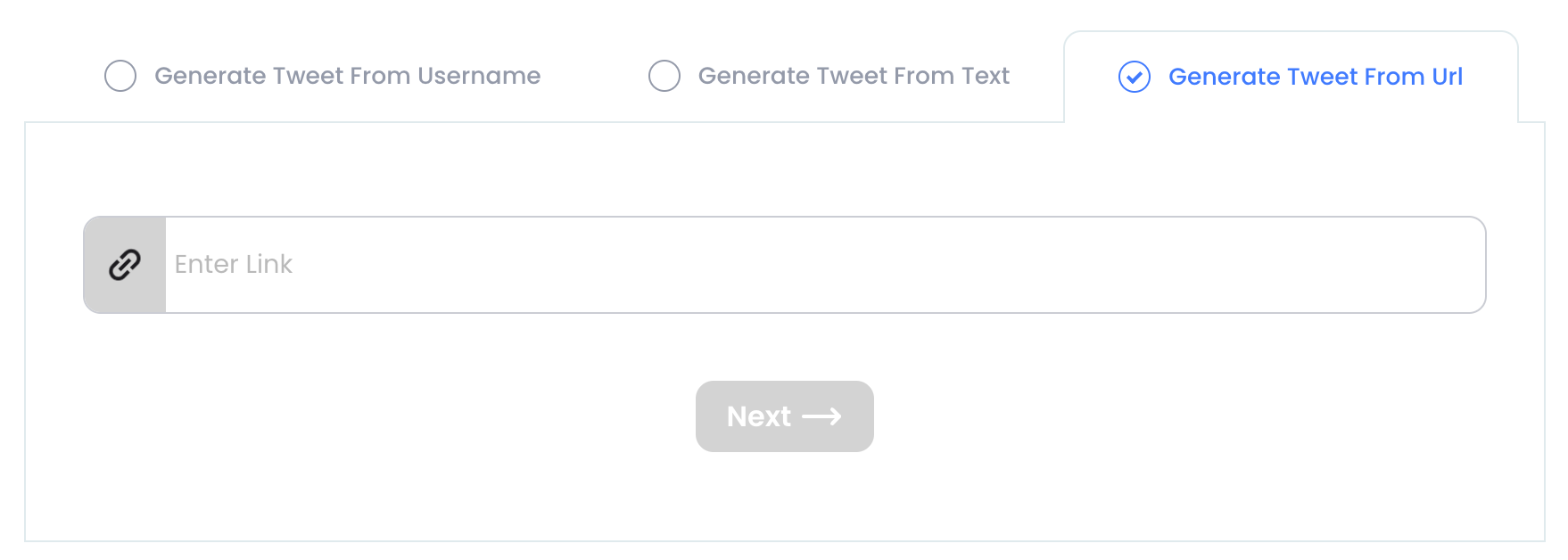The width and height of the screenshot is (1568, 560).
Task: Click the radio circle before Generate Tweet From Username
Action: tap(120, 76)
